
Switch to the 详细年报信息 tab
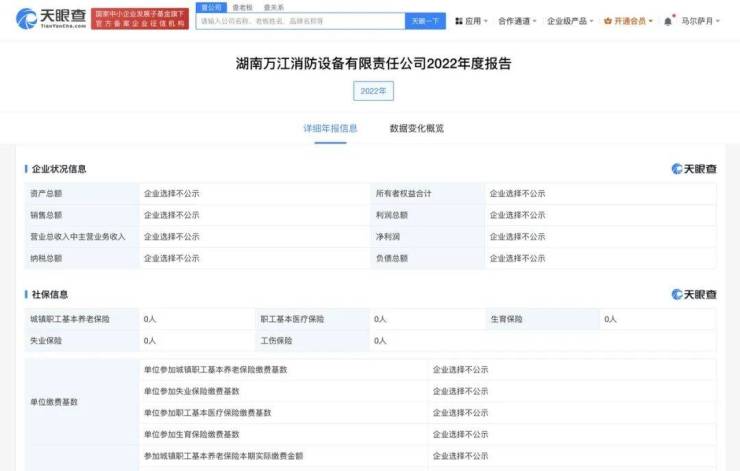click(x=330, y=128)
